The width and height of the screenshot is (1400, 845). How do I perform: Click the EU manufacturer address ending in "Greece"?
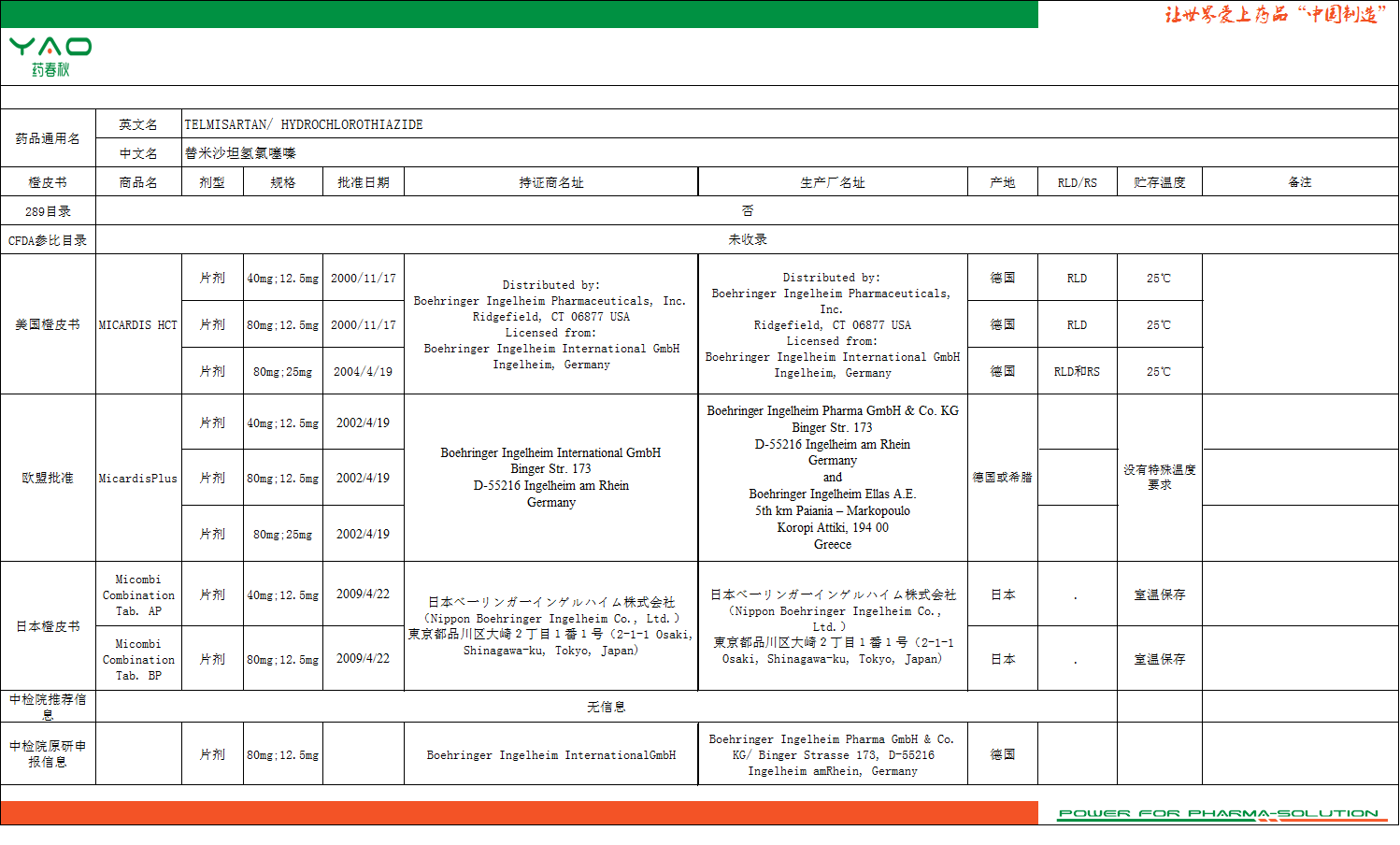coord(833,478)
